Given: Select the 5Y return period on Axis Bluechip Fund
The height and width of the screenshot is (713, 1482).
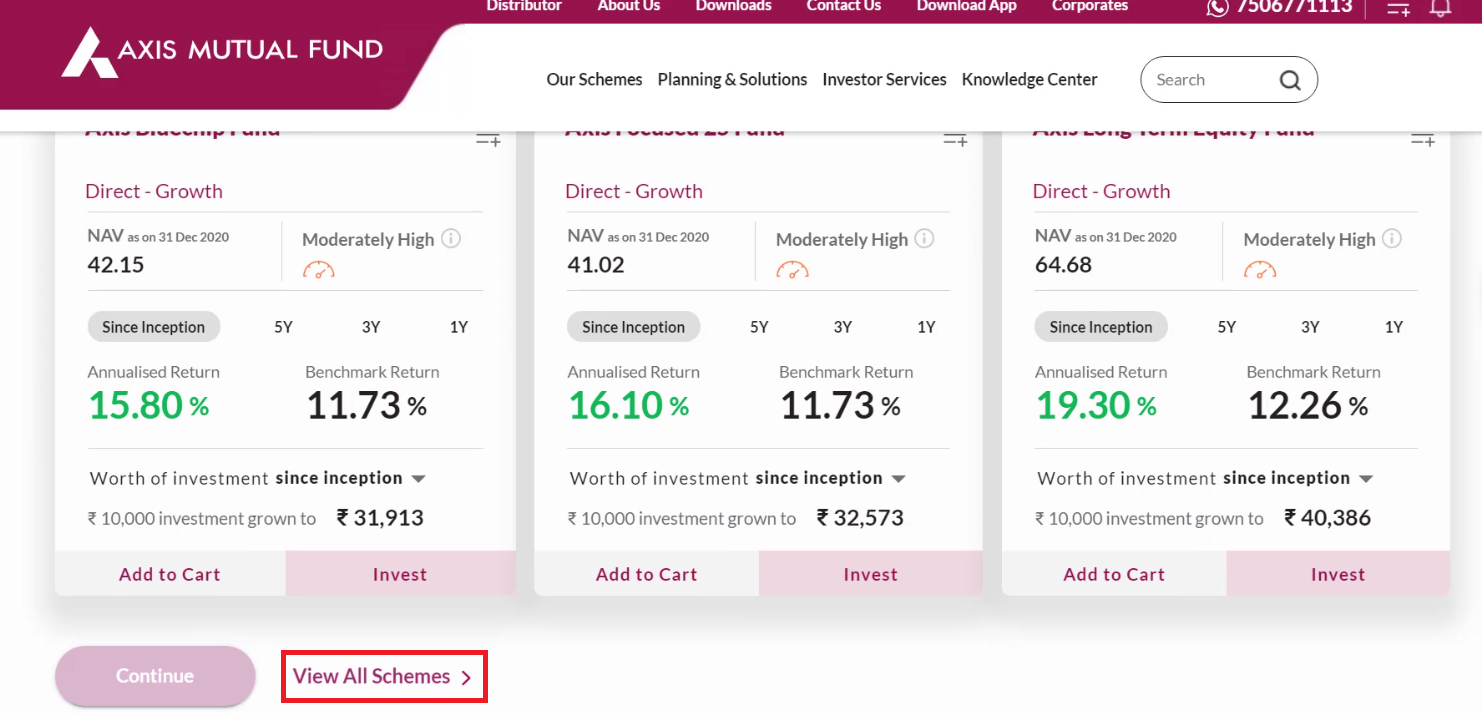Looking at the screenshot, I should click(x=283, y=326).
